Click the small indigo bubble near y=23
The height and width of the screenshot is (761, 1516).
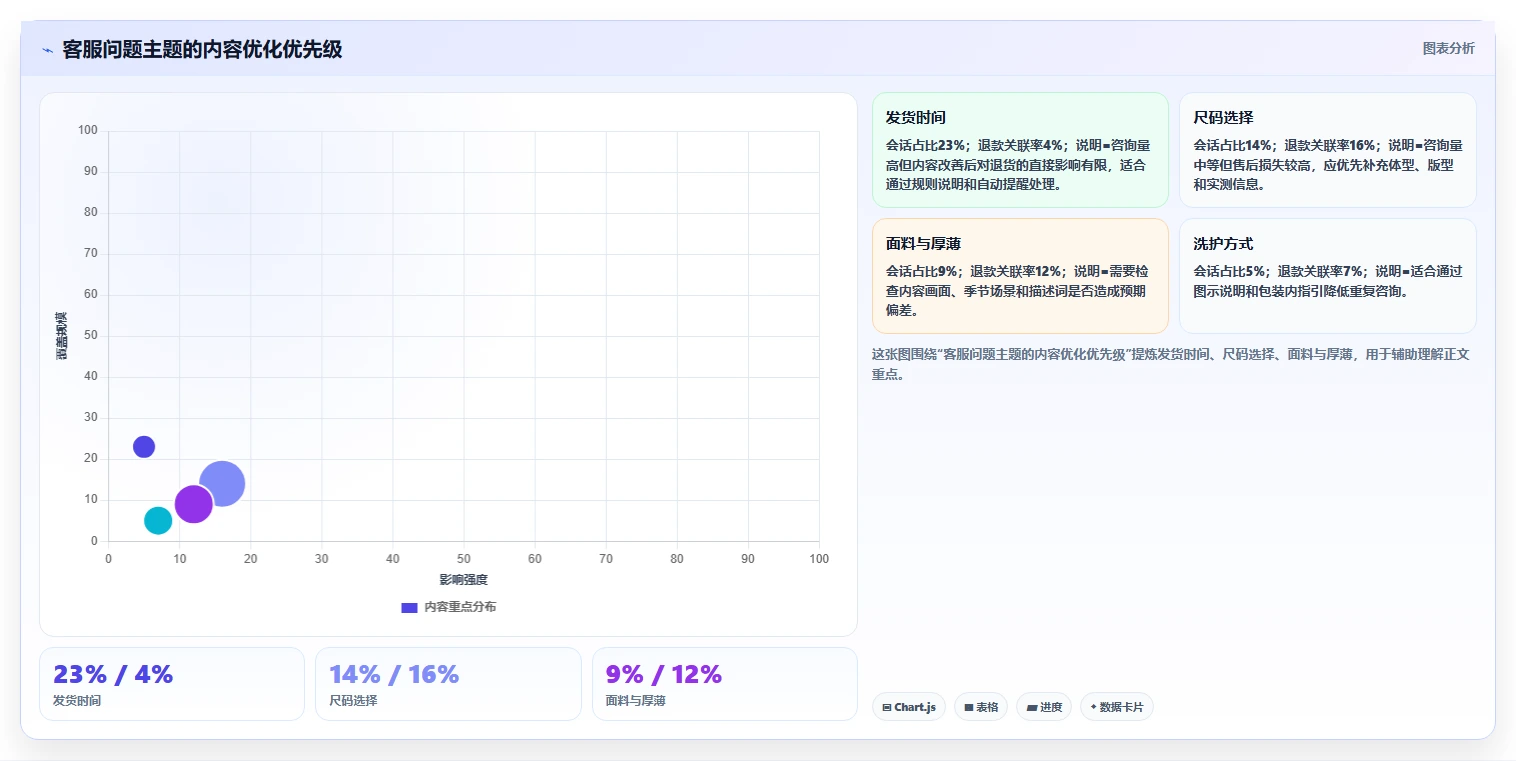[x=144, y=446]
